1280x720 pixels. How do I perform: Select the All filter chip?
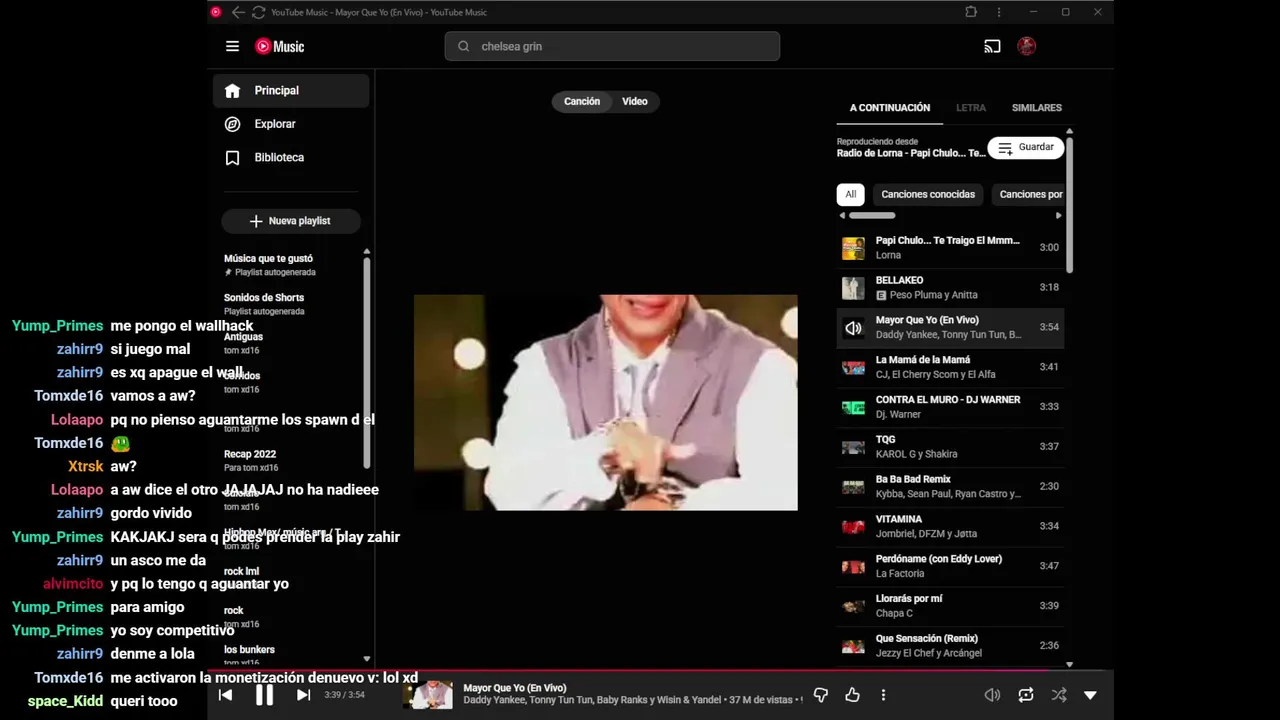[x=851, y=194]
